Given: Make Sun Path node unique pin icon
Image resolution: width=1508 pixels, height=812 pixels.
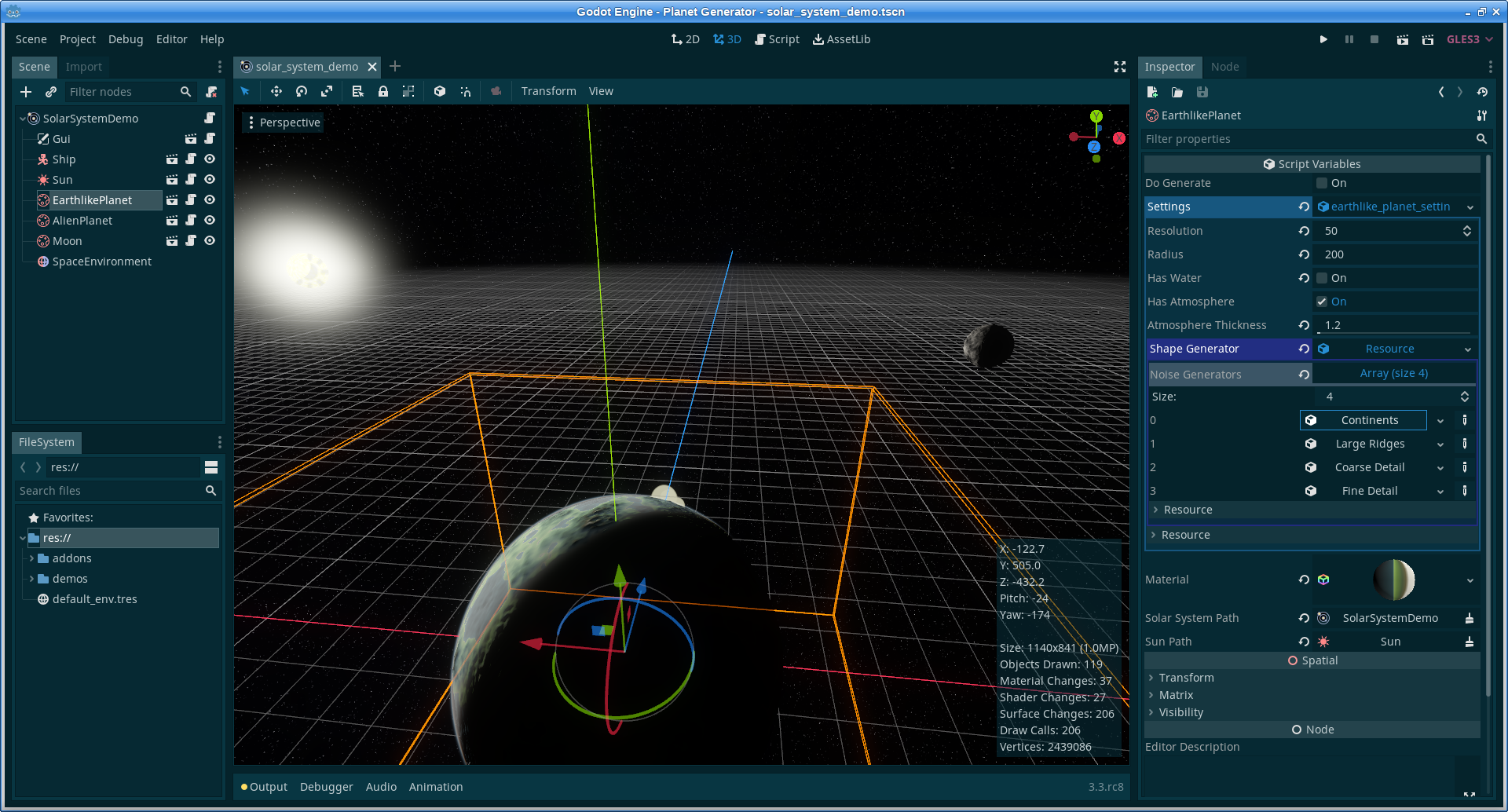Looking at the screenshot, I should (x=1470, y=642).
